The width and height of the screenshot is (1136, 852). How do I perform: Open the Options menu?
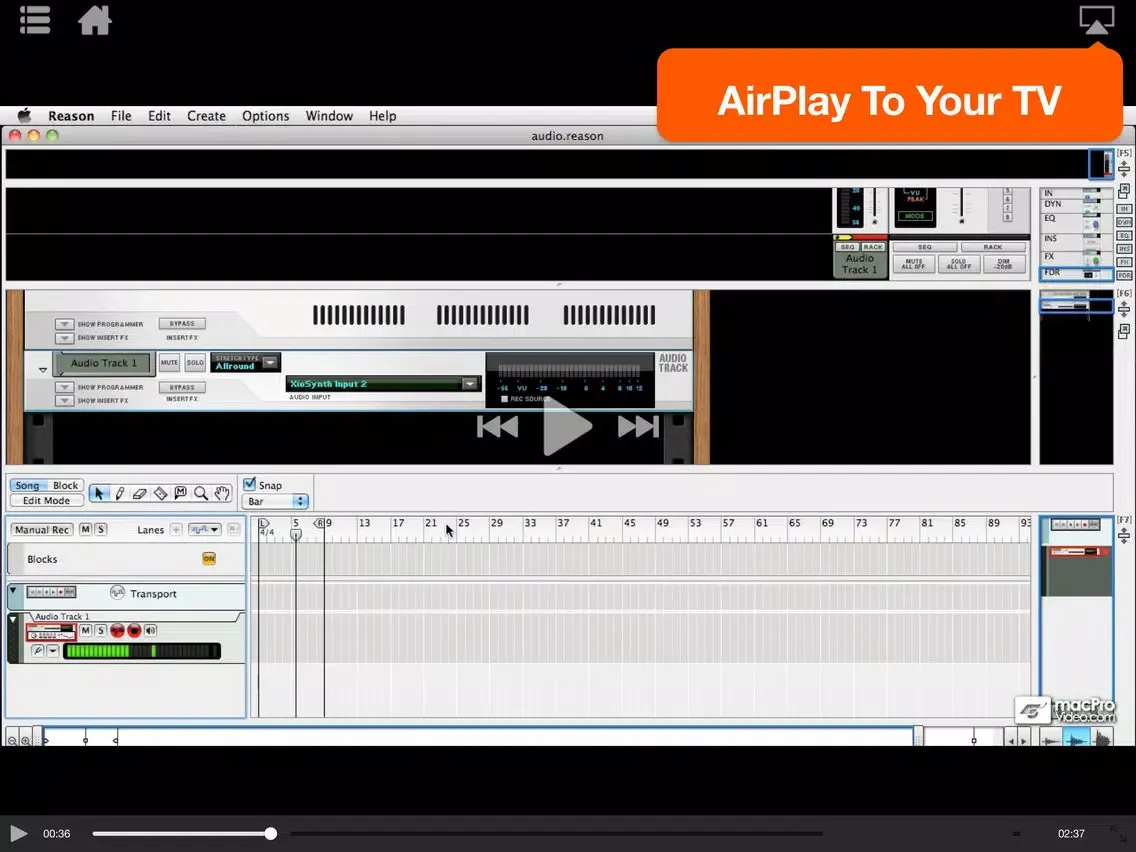tap(265, 116)
